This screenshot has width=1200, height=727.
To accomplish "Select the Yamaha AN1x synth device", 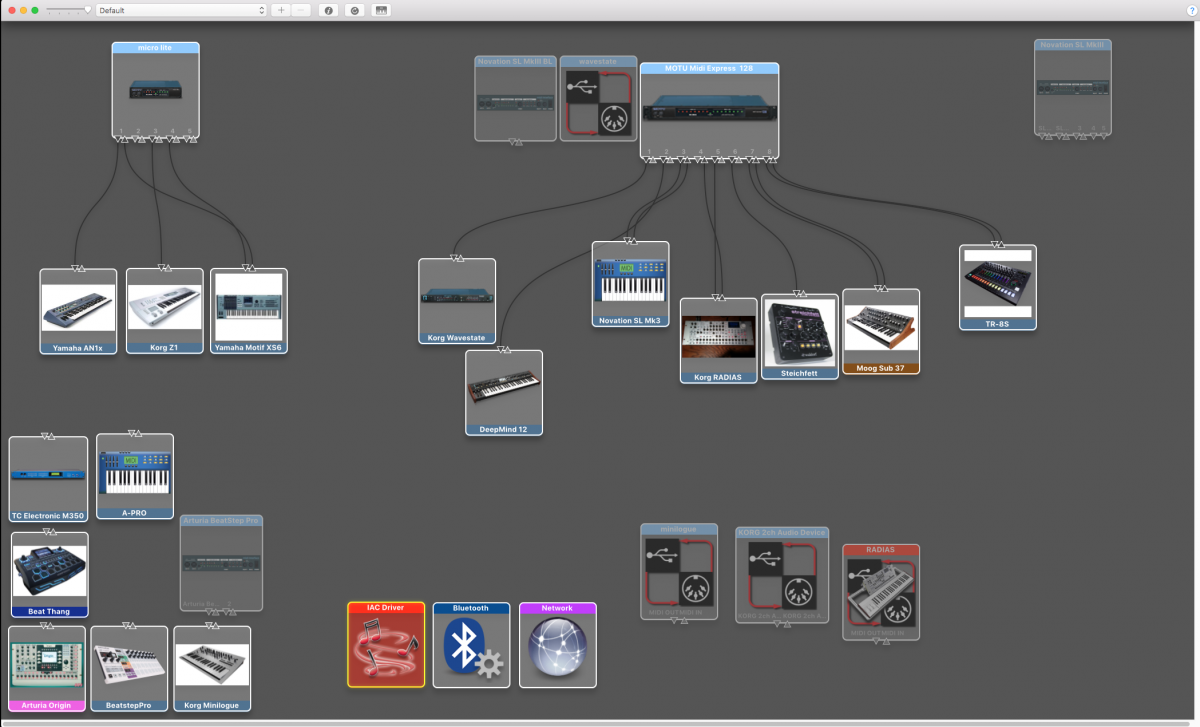I will 78,310.
